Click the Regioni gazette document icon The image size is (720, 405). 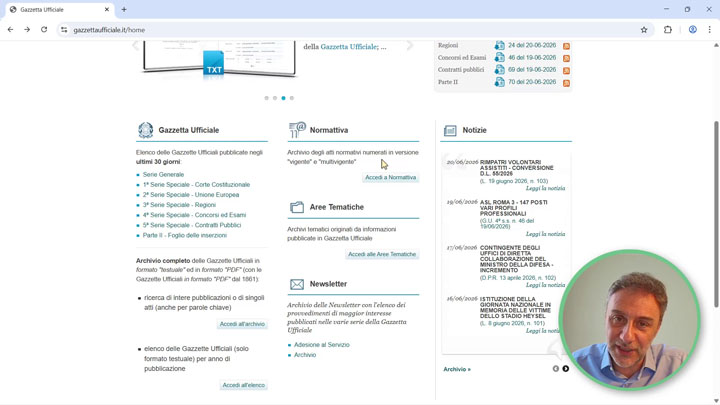(x=499, y=45)
